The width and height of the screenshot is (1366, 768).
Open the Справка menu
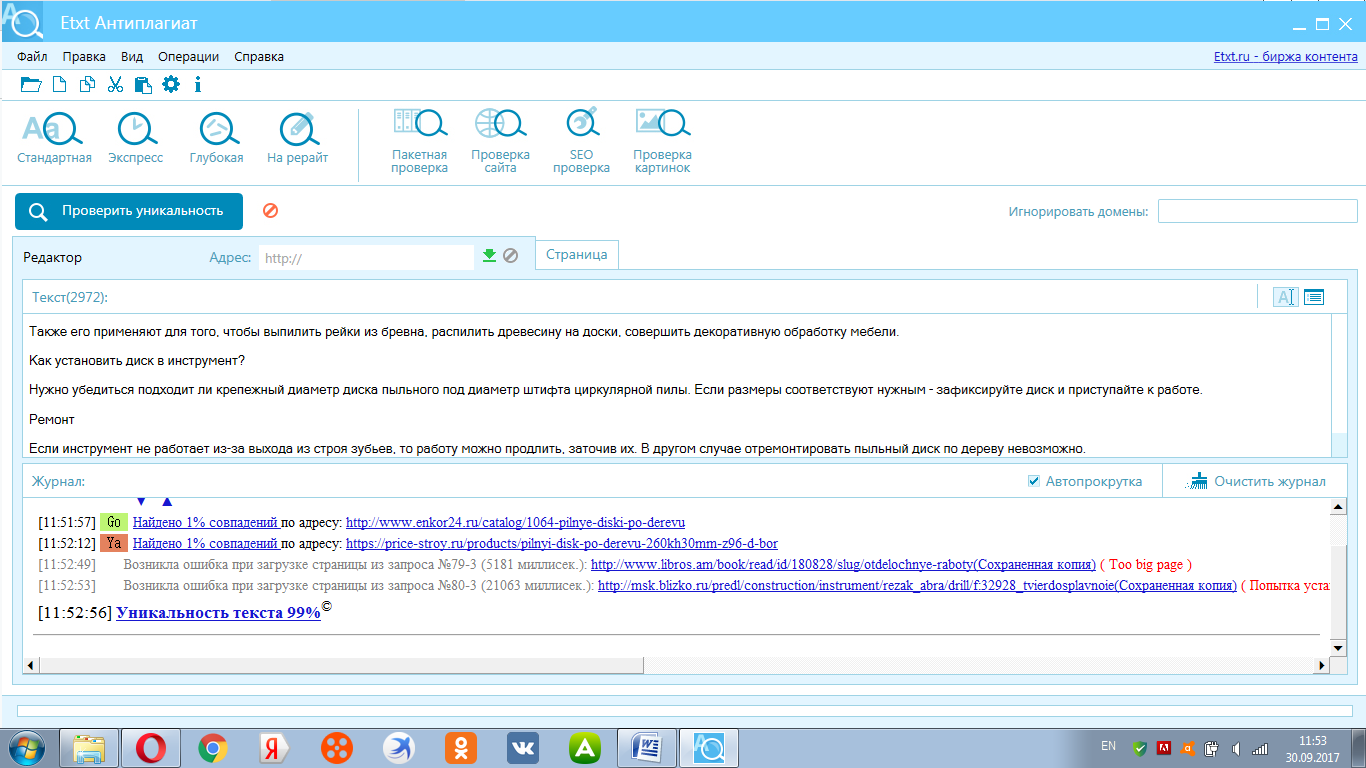pos(259,57)
